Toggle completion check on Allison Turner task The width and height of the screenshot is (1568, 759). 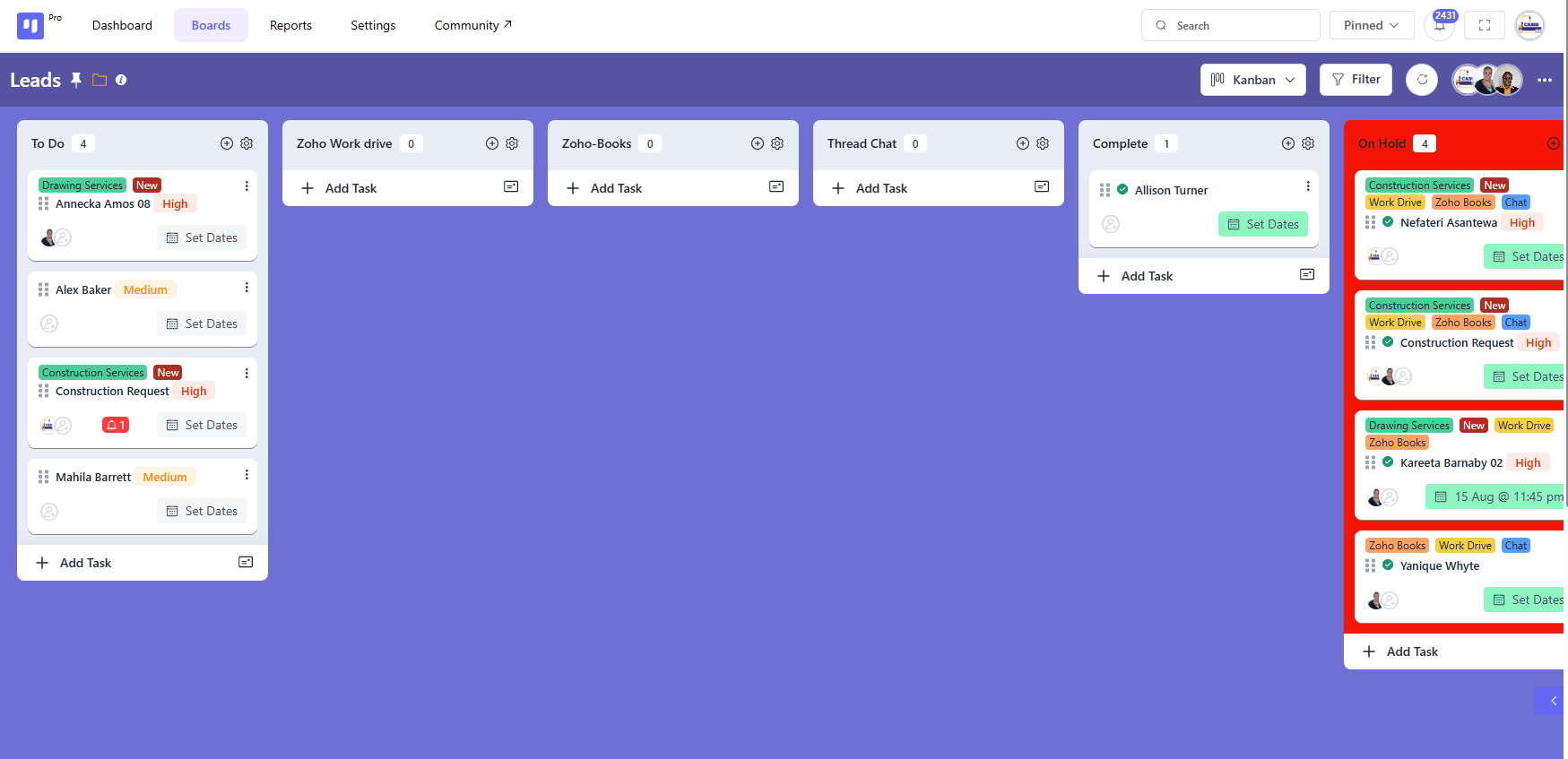point(1122,189)
